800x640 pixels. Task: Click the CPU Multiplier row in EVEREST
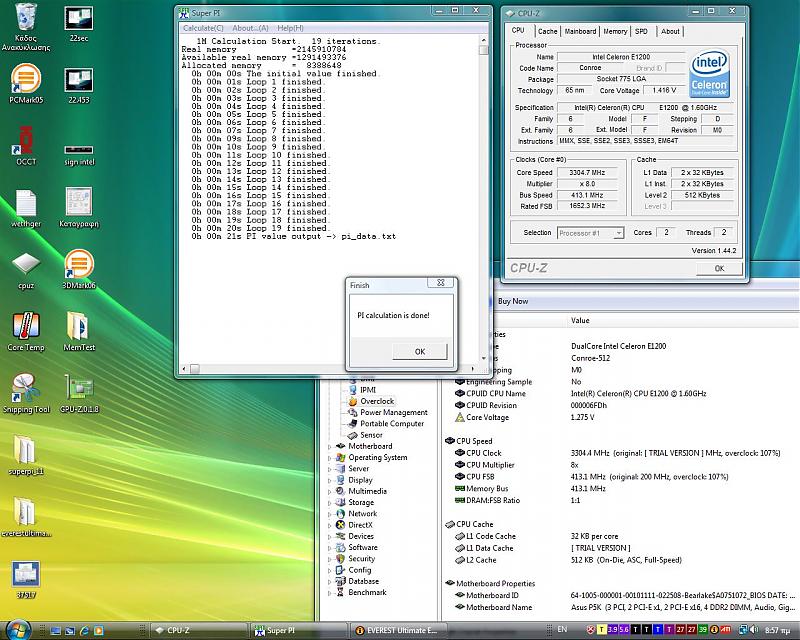click(622, 465)
